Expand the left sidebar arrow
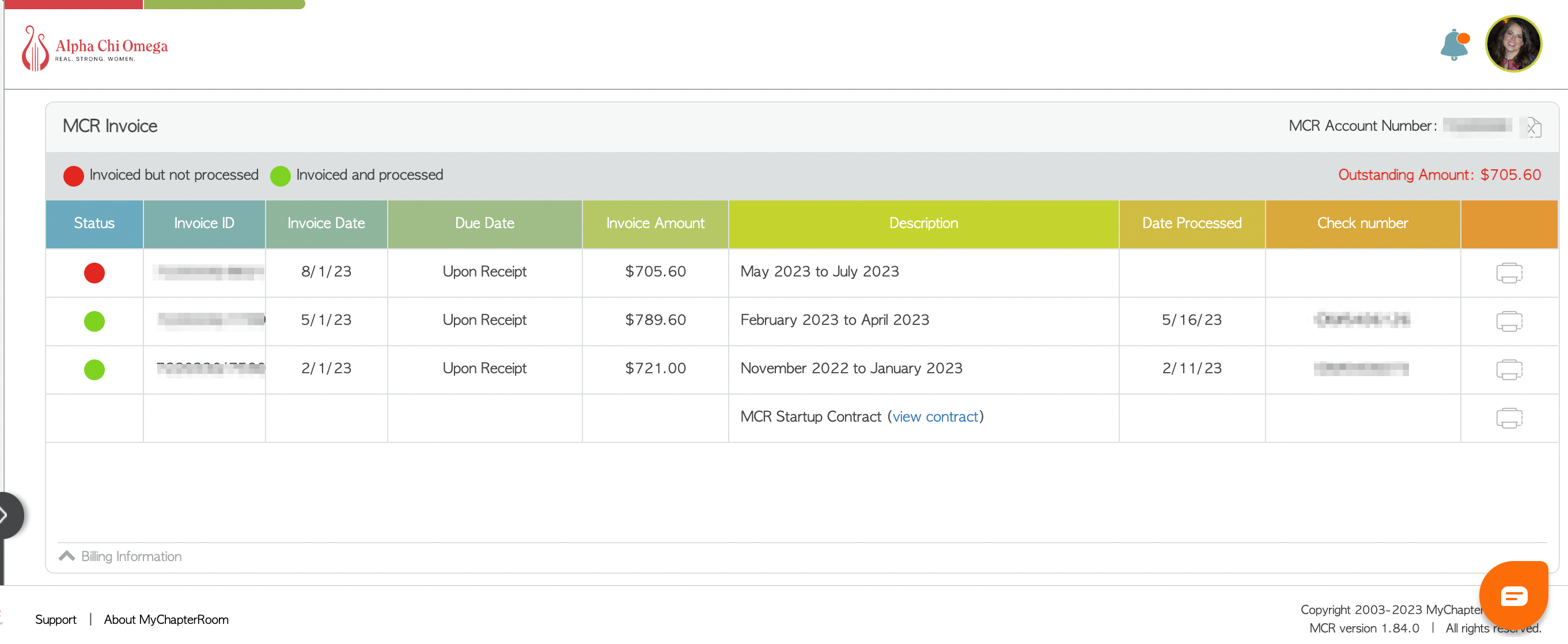This screenshot has width=1568, height=644. pos(7,515)
